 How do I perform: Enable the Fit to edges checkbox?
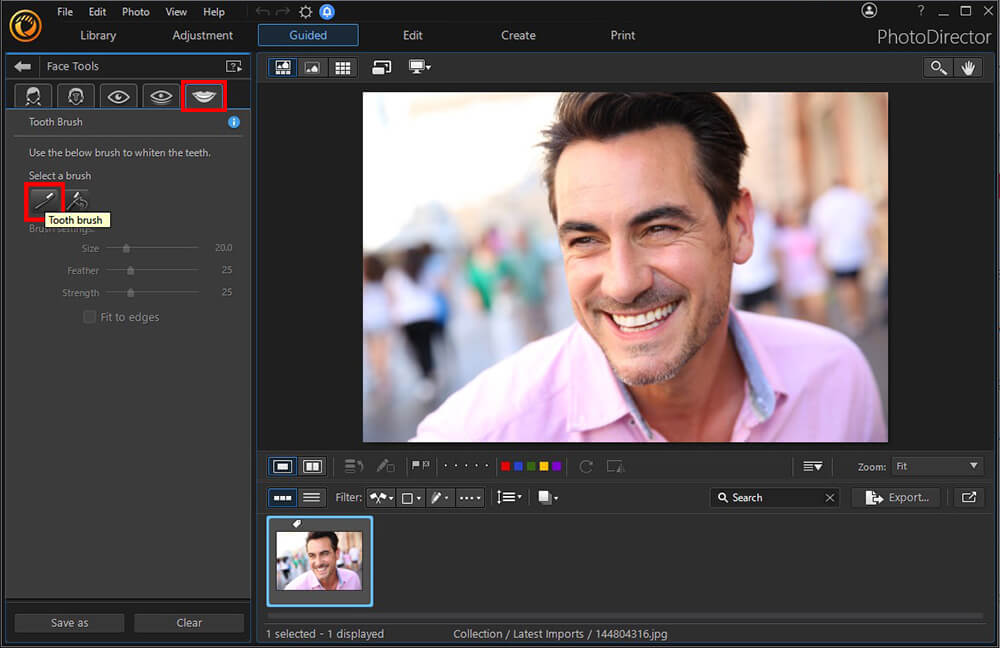pos(89,317)
